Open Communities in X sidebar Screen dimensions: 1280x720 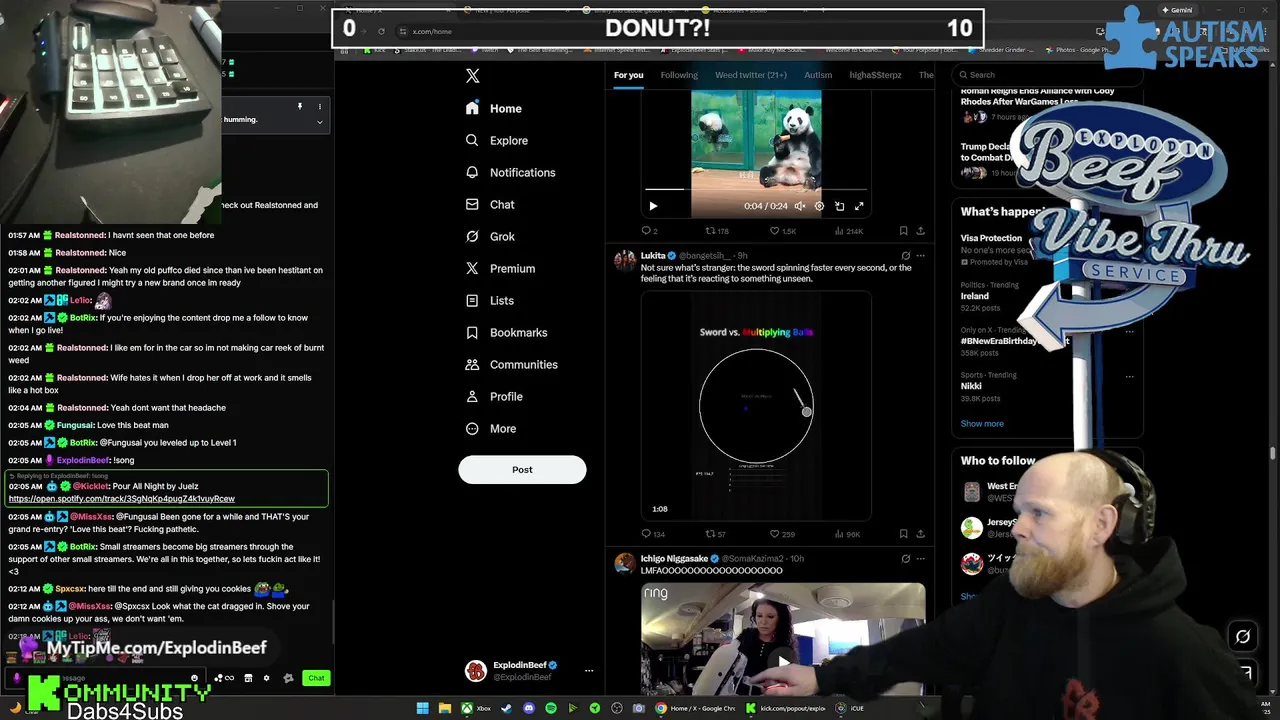[511, 364]
